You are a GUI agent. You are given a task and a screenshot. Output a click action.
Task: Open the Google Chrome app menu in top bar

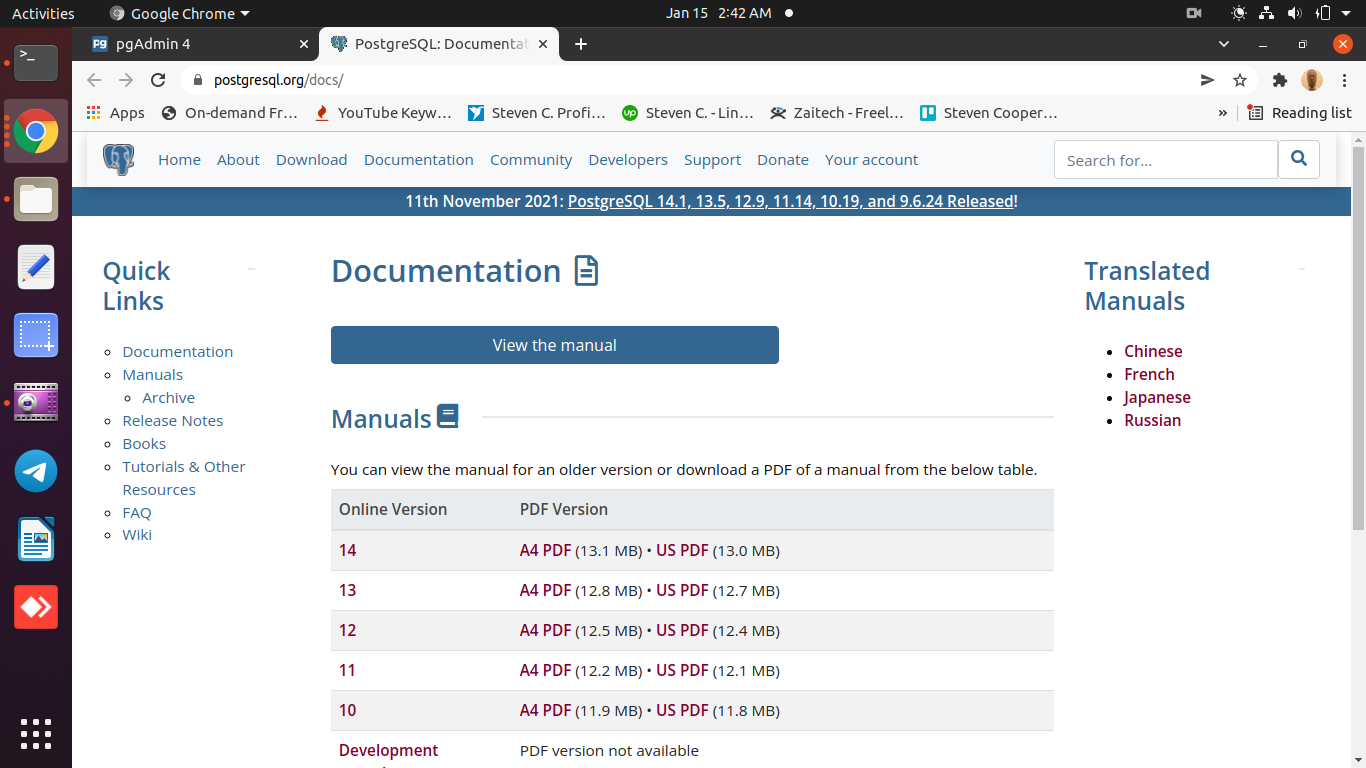[x=180, y=13]
